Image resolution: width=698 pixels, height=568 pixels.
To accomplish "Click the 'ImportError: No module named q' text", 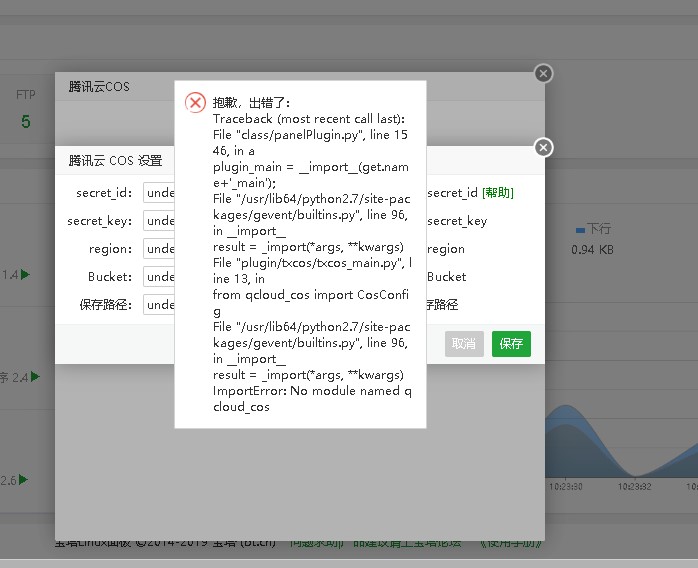I will pos(312,391).
